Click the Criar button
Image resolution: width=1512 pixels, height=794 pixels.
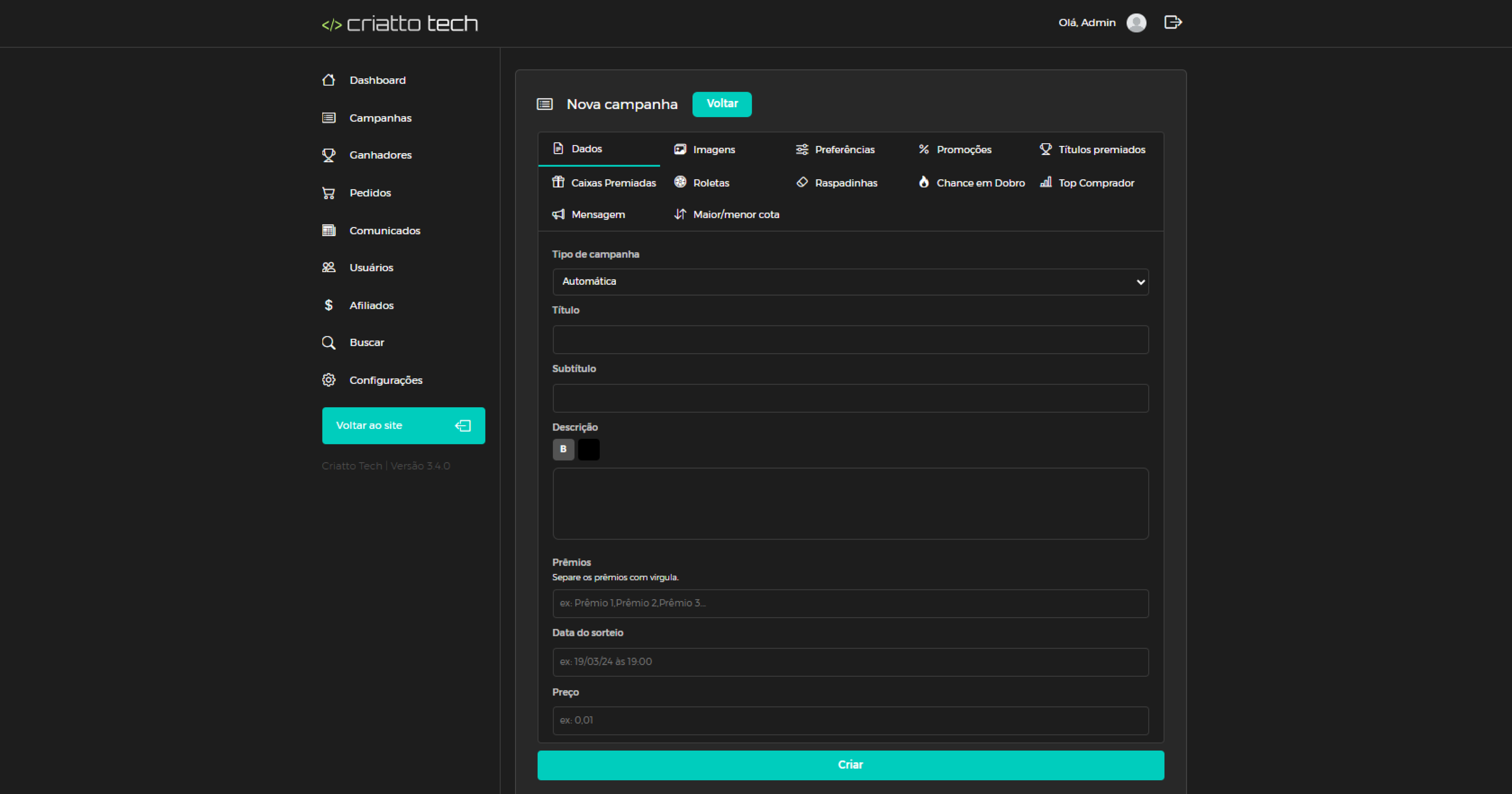tap(851, 765)
